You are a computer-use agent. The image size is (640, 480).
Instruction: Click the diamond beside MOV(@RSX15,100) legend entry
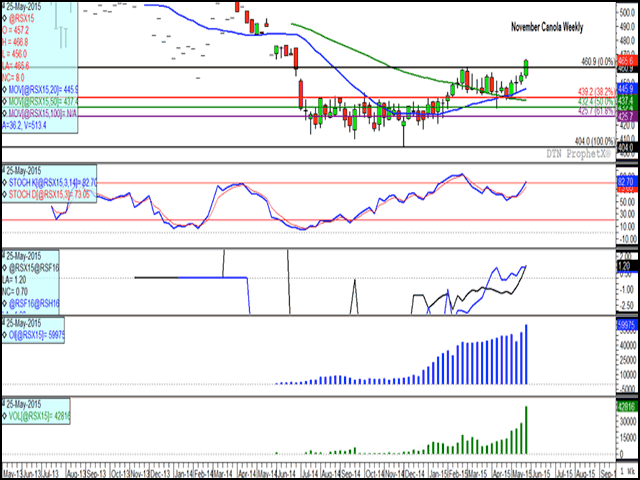tap(4, 112)
